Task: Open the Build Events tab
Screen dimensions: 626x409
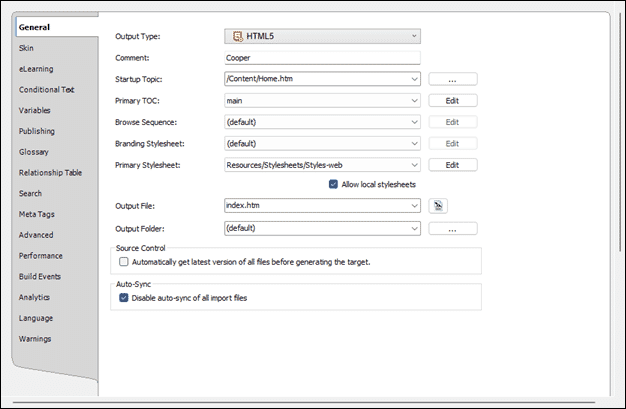Action: (40, 276)
